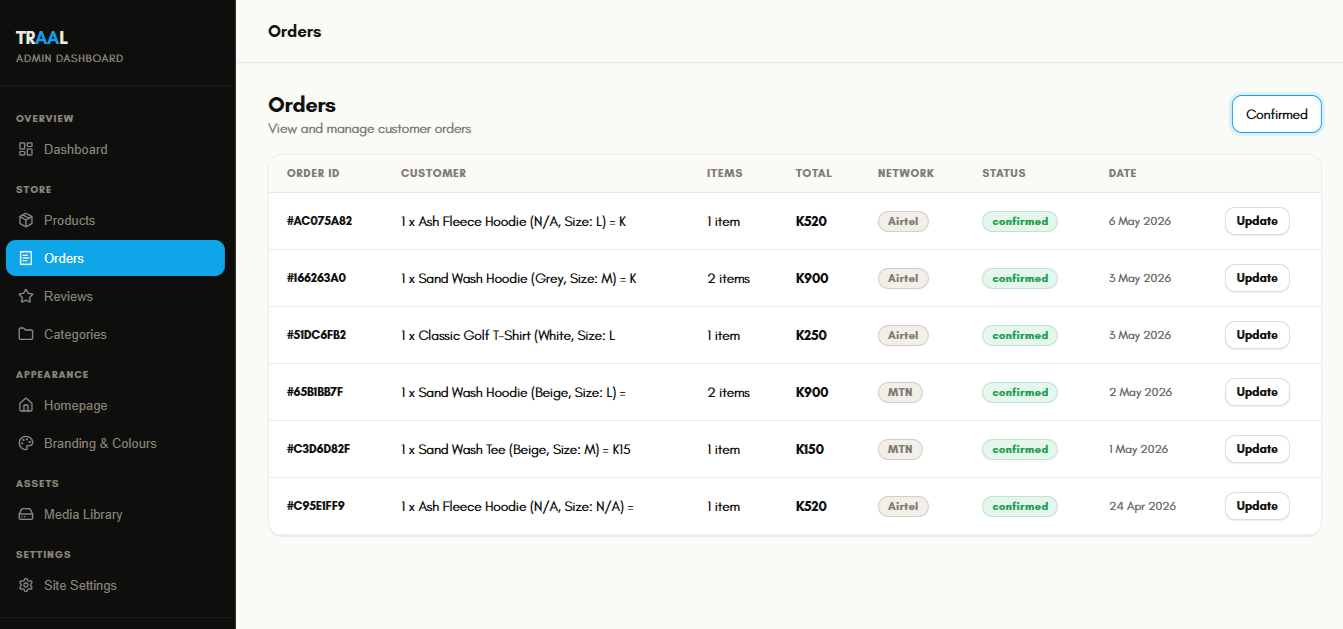Click order ID #C3D6D82F
The image size is (1343, 629).
pos(318,449)
